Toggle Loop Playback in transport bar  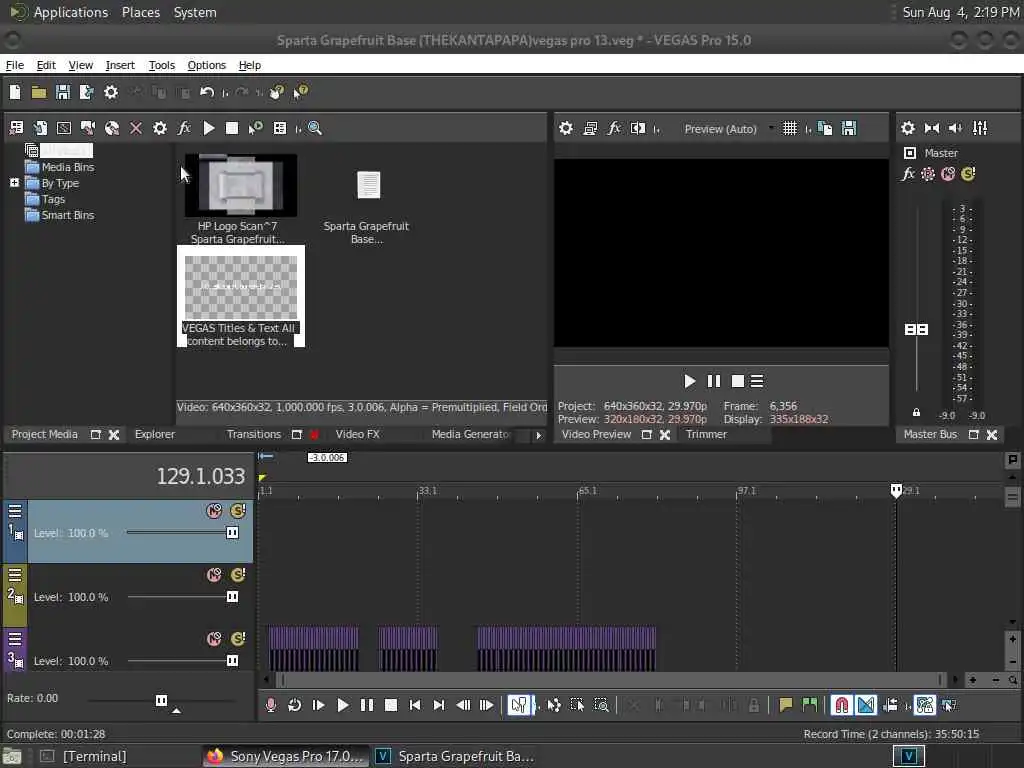[295, 705]
